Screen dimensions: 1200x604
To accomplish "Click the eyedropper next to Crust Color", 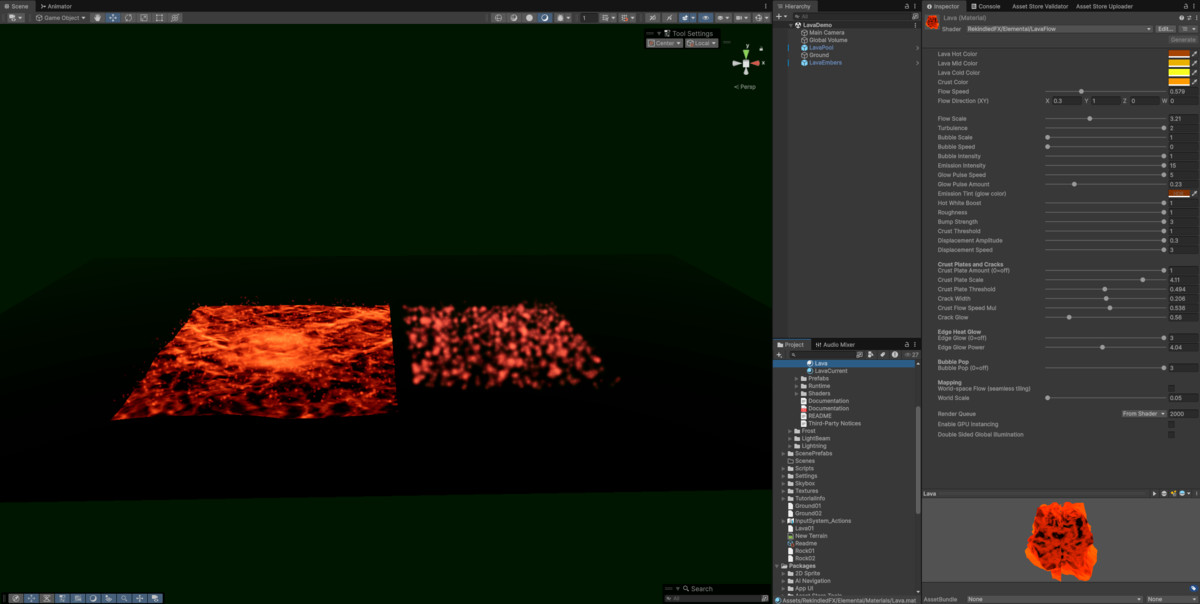I will tap(1194, 82).
